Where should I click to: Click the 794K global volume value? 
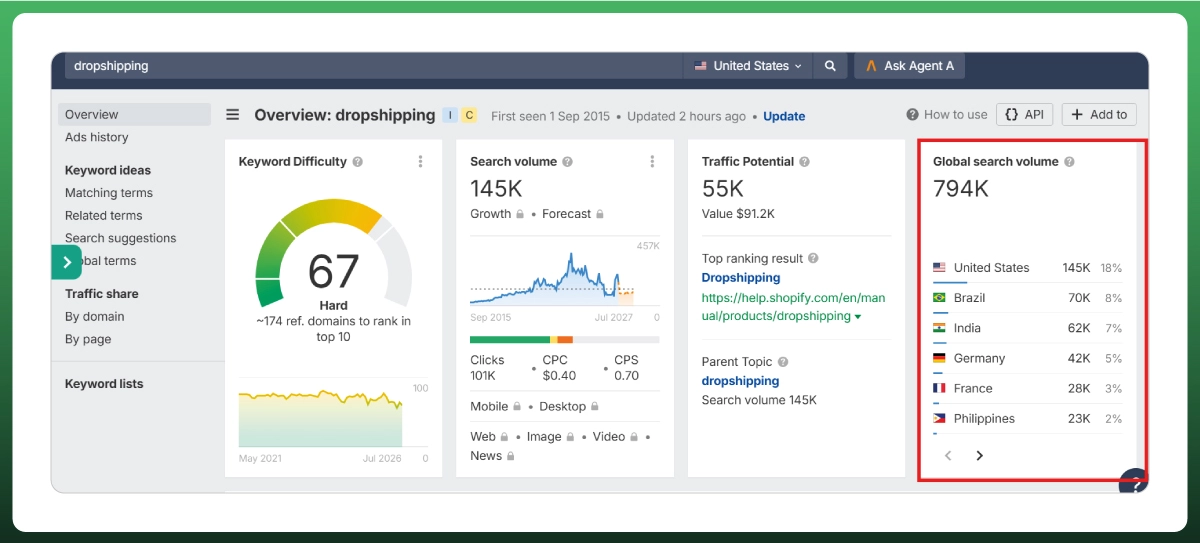click(x=961, y=188)
